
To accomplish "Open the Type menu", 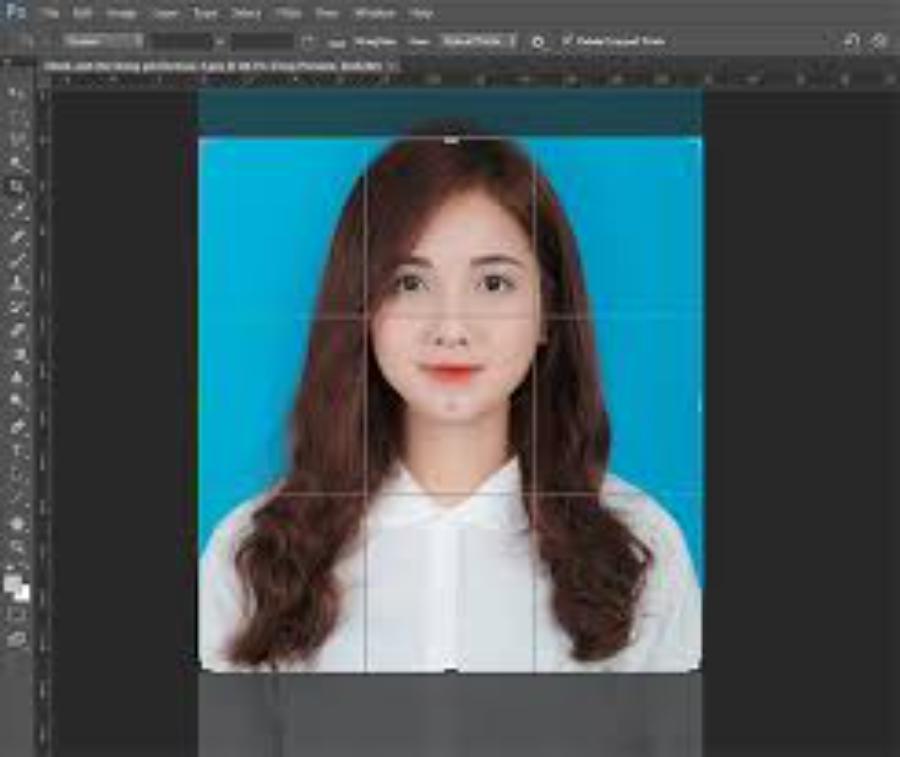I will tap(205, 13).
